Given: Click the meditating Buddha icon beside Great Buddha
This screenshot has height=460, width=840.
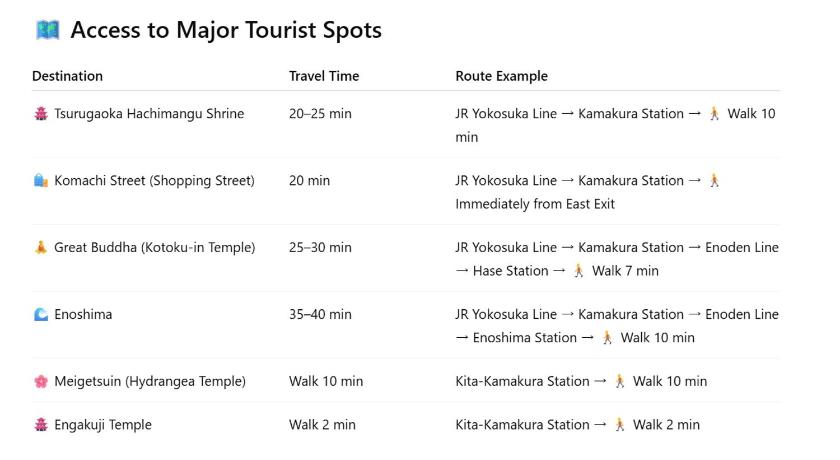Looking at the screenshot, I should (41, 247).
